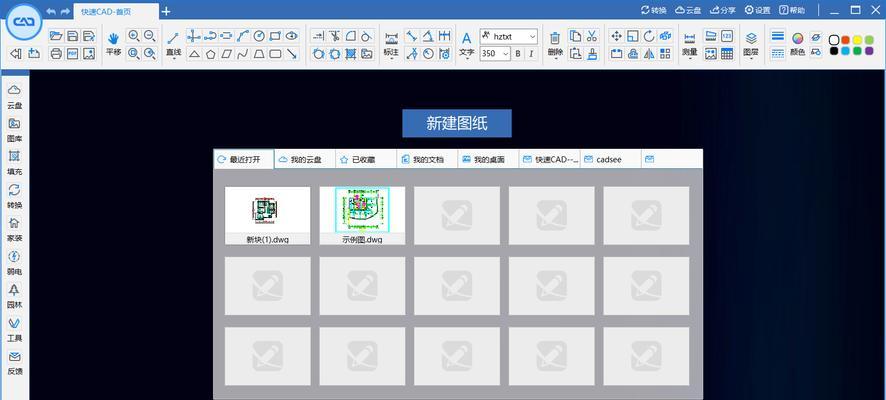Viewport: 886px width, 400px height.
Task: Select the parallelogram shape tool
Action: coord(227,54)
